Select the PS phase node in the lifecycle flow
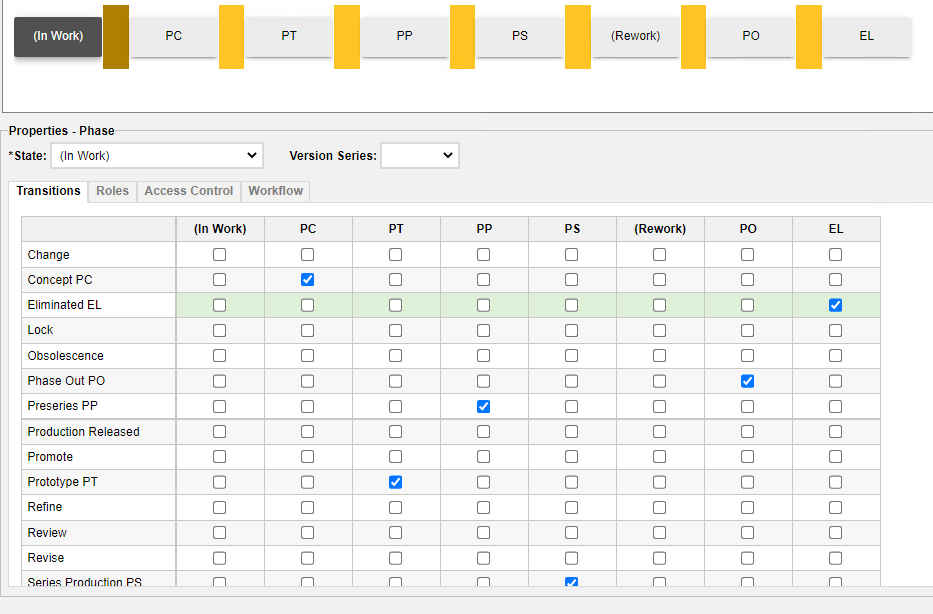This screenshot has width=933, height=614. [520, 35]
